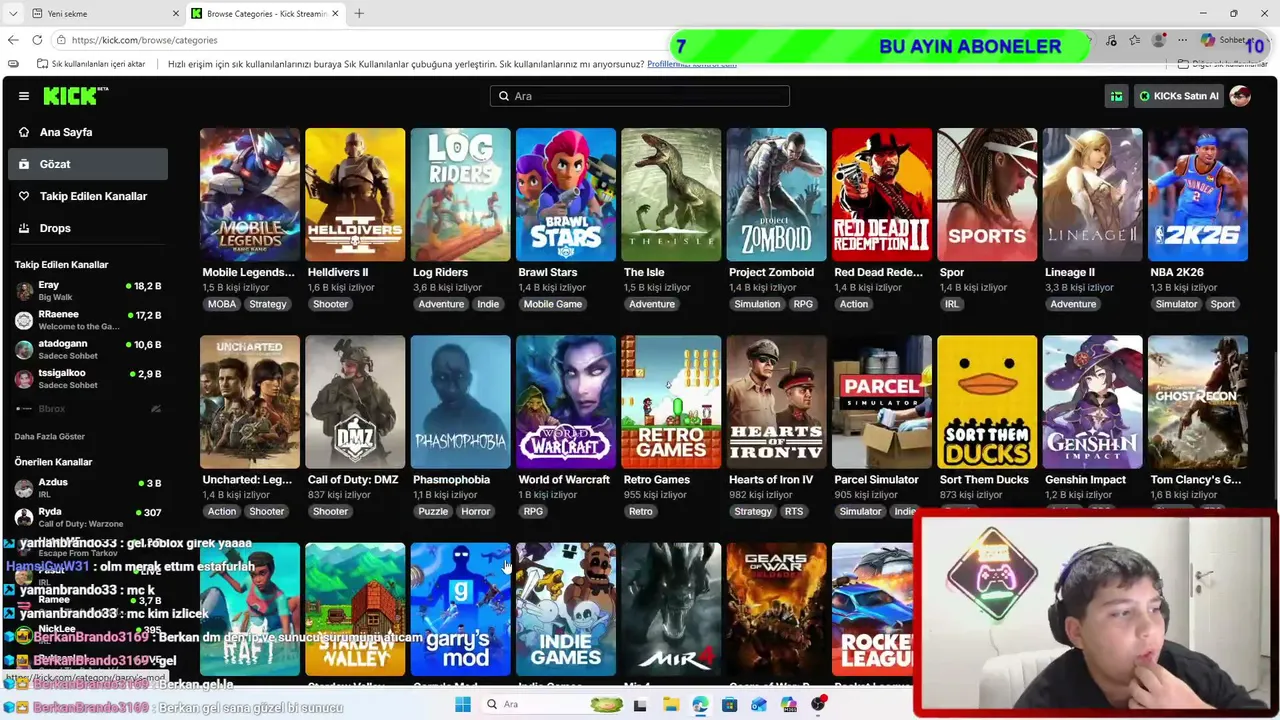
Task: Open Eray's channel in followed list
Action: click(88, 291)
